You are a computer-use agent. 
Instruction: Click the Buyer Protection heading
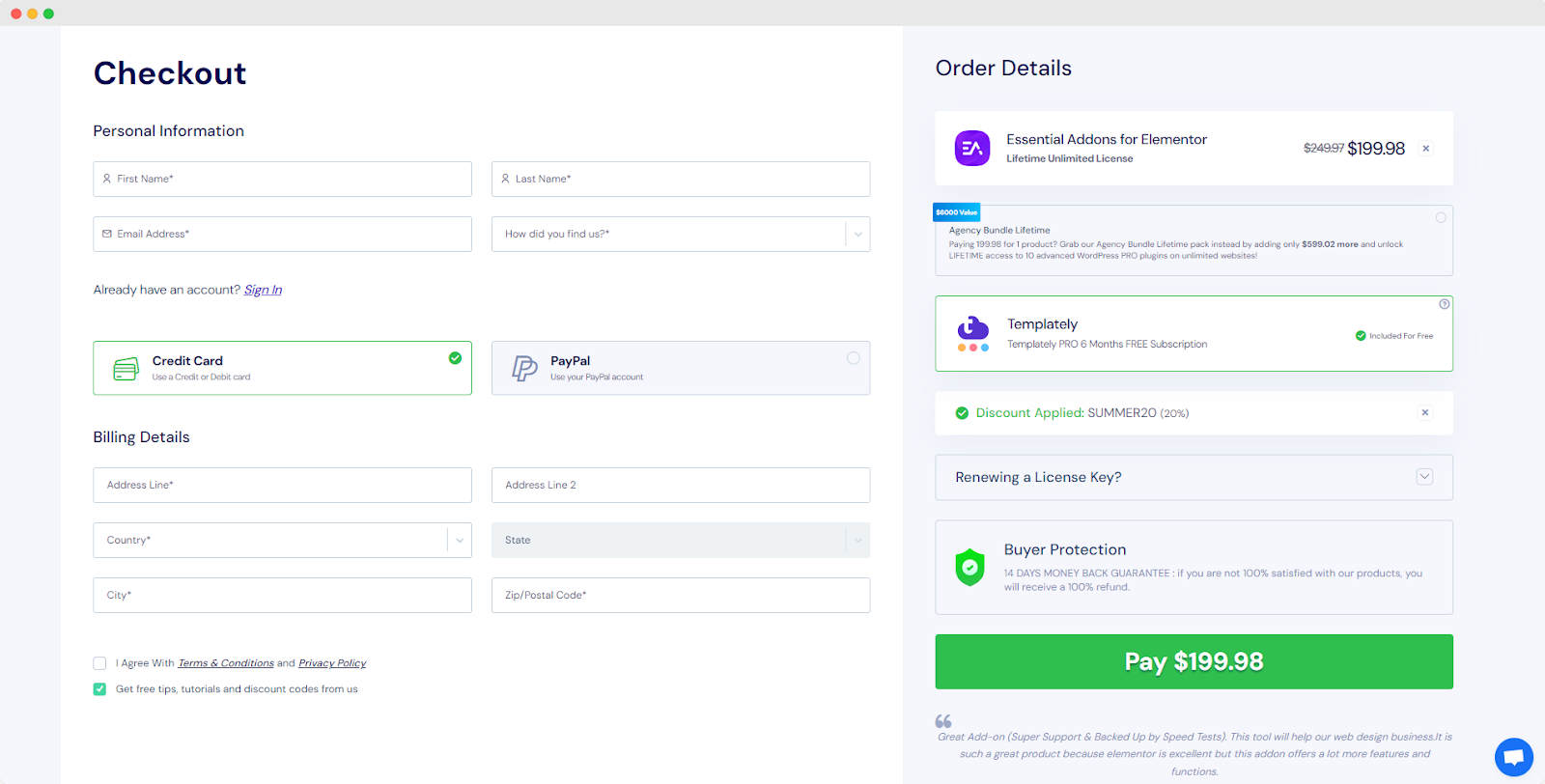pyautogui.click(x=1065, y=549)
